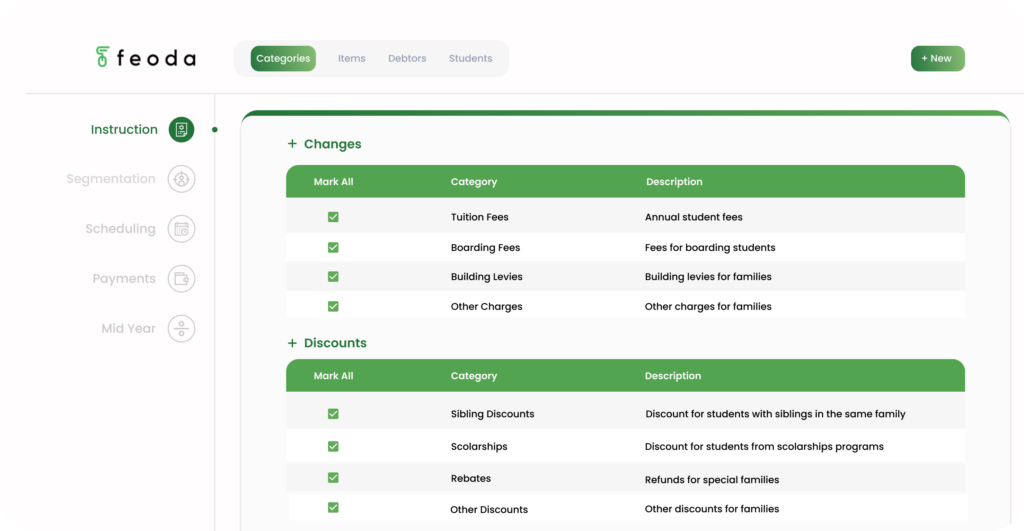1024x531 pixels.
Task: Click the Rebates category cell
Action: [471, 478]
